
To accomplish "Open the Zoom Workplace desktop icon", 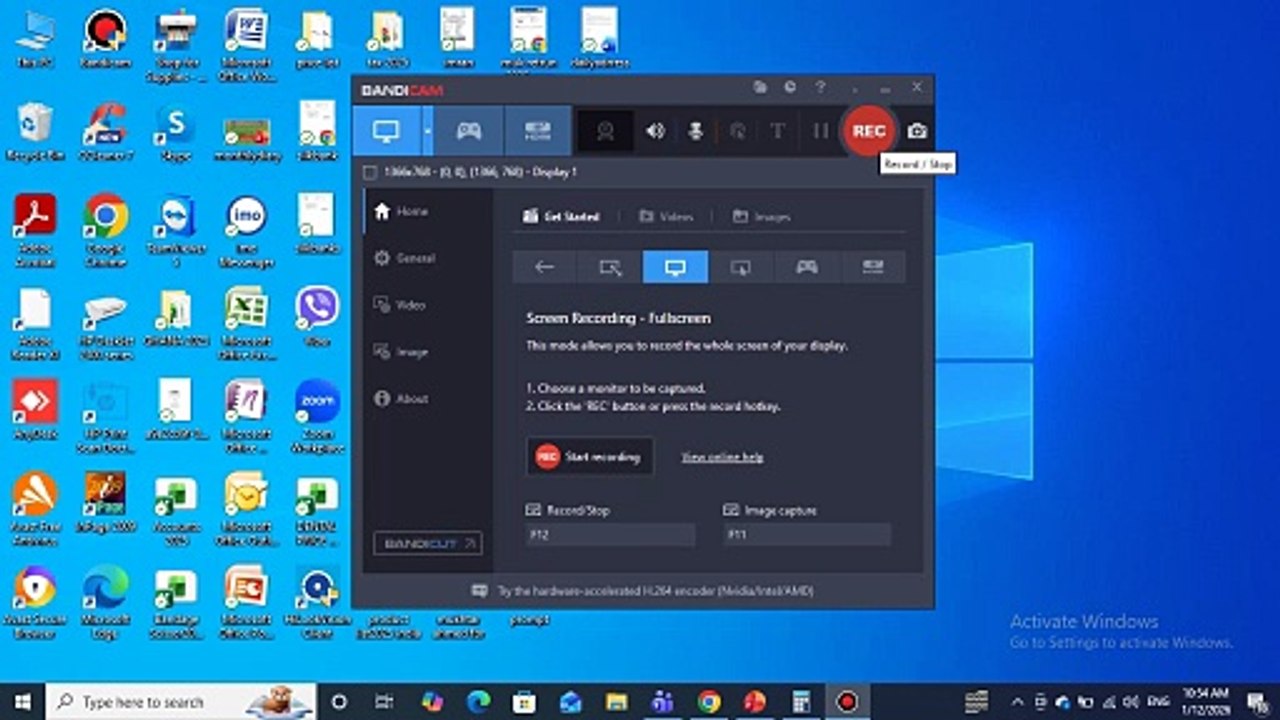I will [x=317, y=415].
